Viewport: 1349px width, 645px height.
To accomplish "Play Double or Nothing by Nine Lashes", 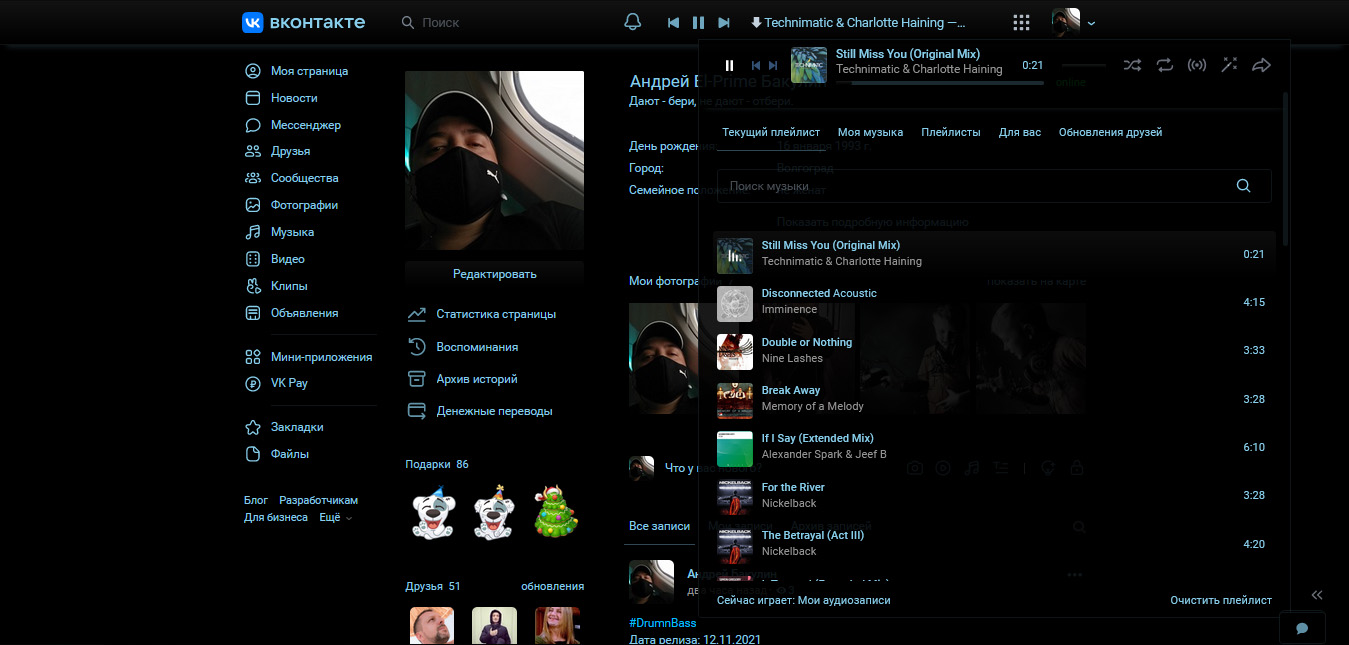I will [x=994, y=350].
